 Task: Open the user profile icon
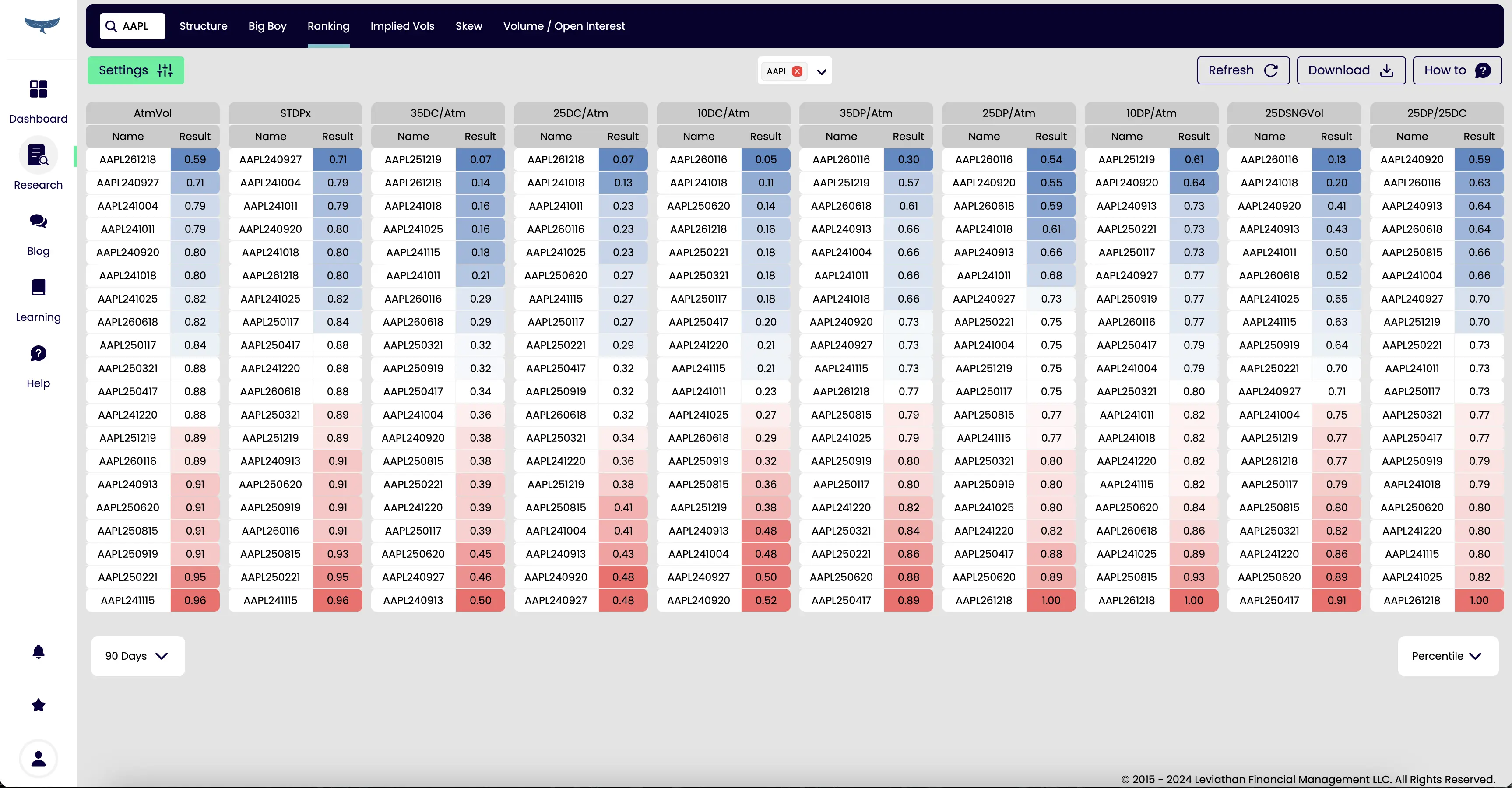pos(38,759)
